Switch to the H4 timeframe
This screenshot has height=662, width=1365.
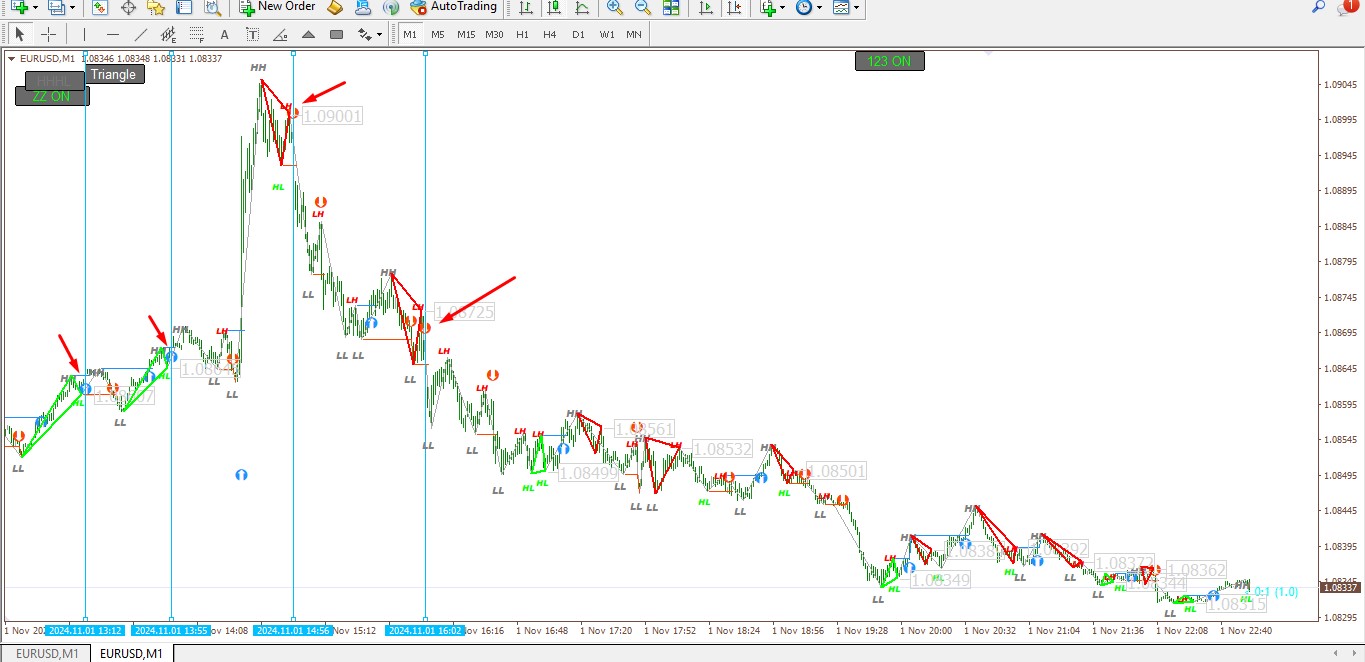550,34
